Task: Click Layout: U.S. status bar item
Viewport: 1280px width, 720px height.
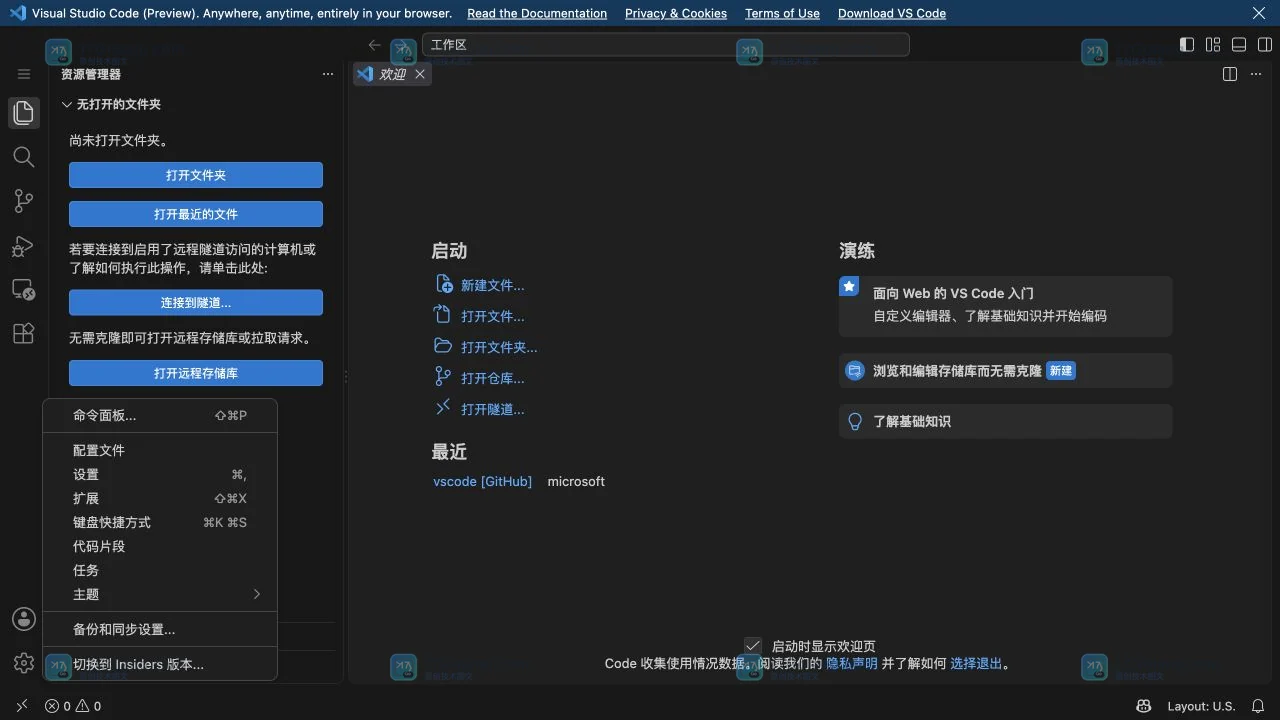Action: [1201, 706]
